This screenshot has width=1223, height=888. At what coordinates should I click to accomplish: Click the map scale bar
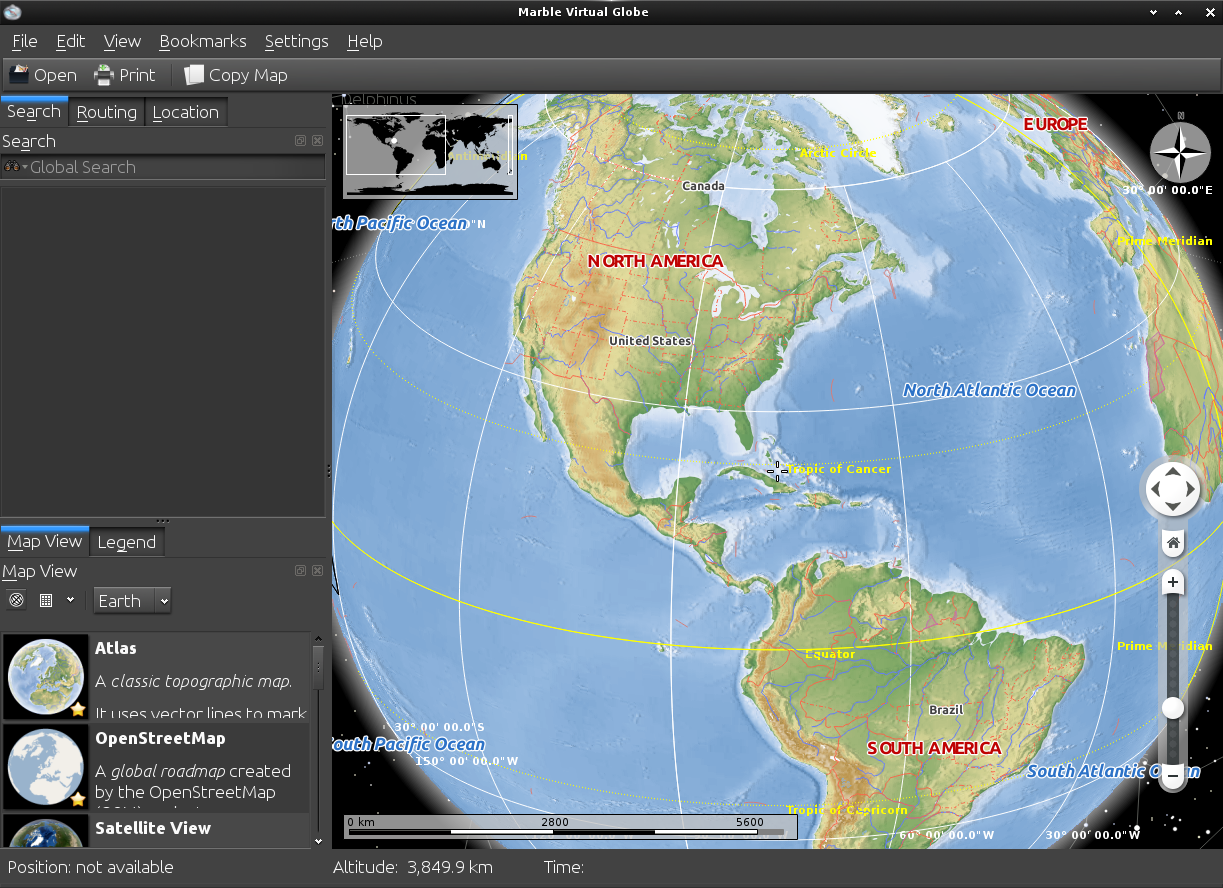570,827
